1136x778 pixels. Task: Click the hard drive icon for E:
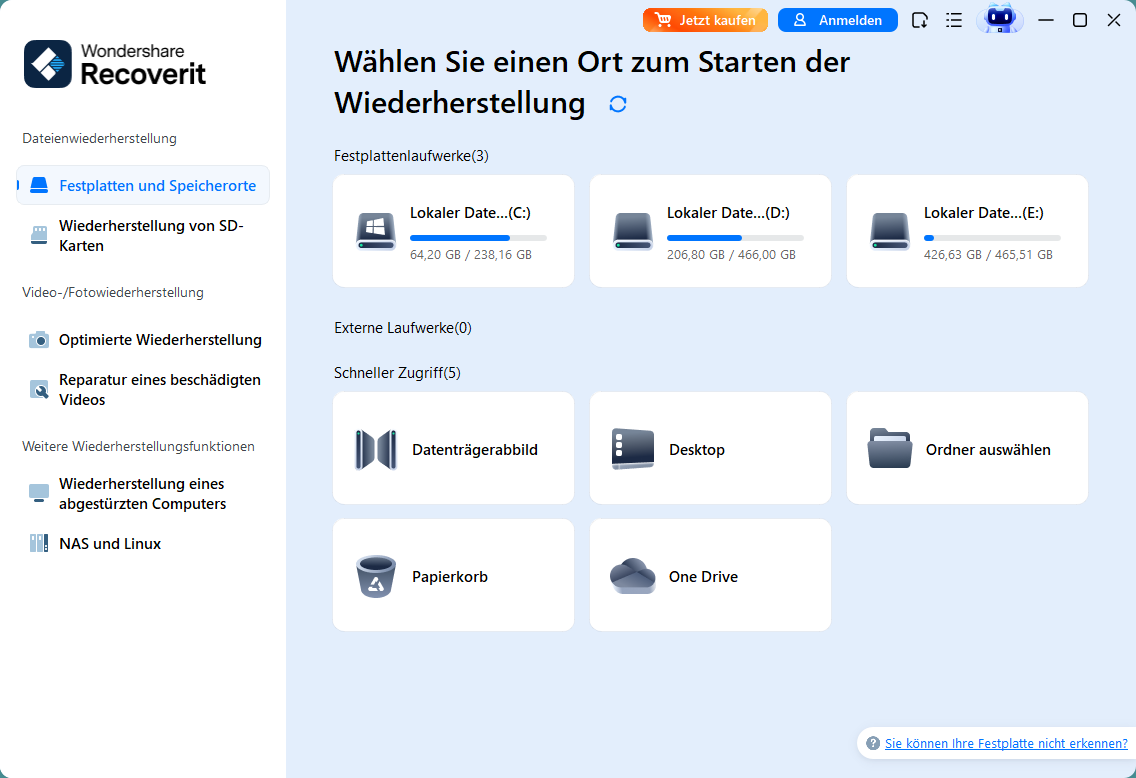coord(889,231)
